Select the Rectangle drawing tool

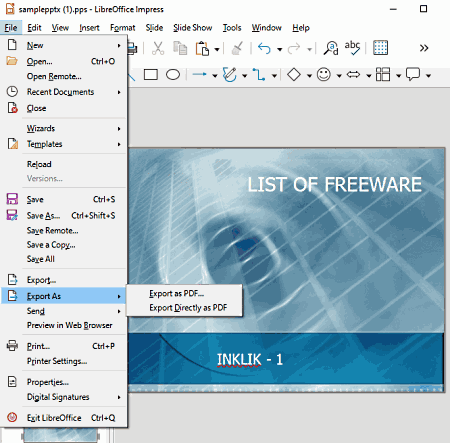point(151,75)
